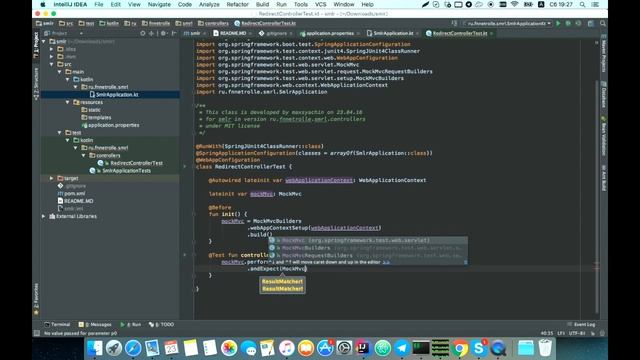This screenshot has width=640, height=360.
Task: Expand the .idea folder
Action: [52, 49]
